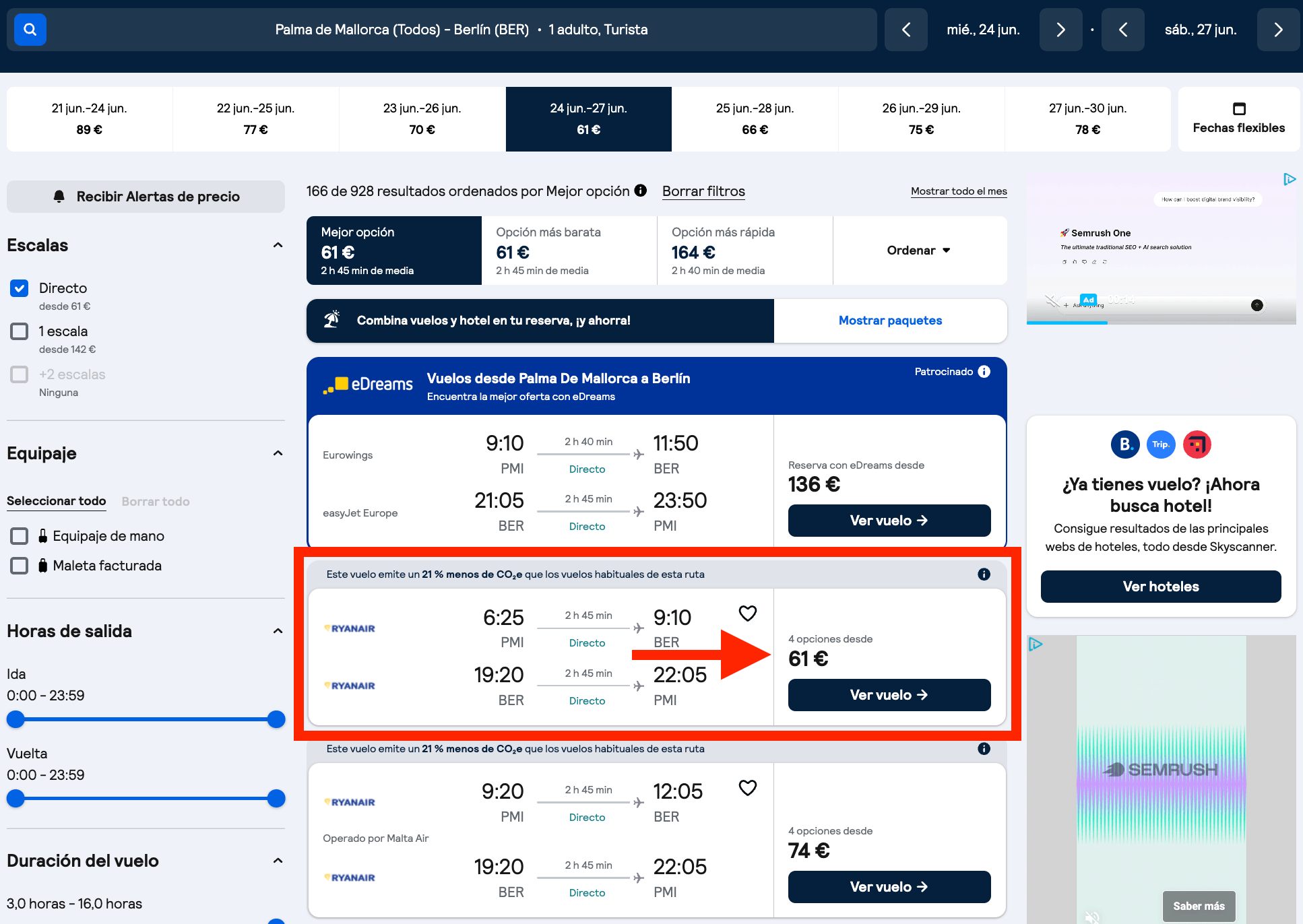Click Seleccionar todo baggage link
Image resolution: width=1303 pixels, height=924 pixels.
click(57, 501)
